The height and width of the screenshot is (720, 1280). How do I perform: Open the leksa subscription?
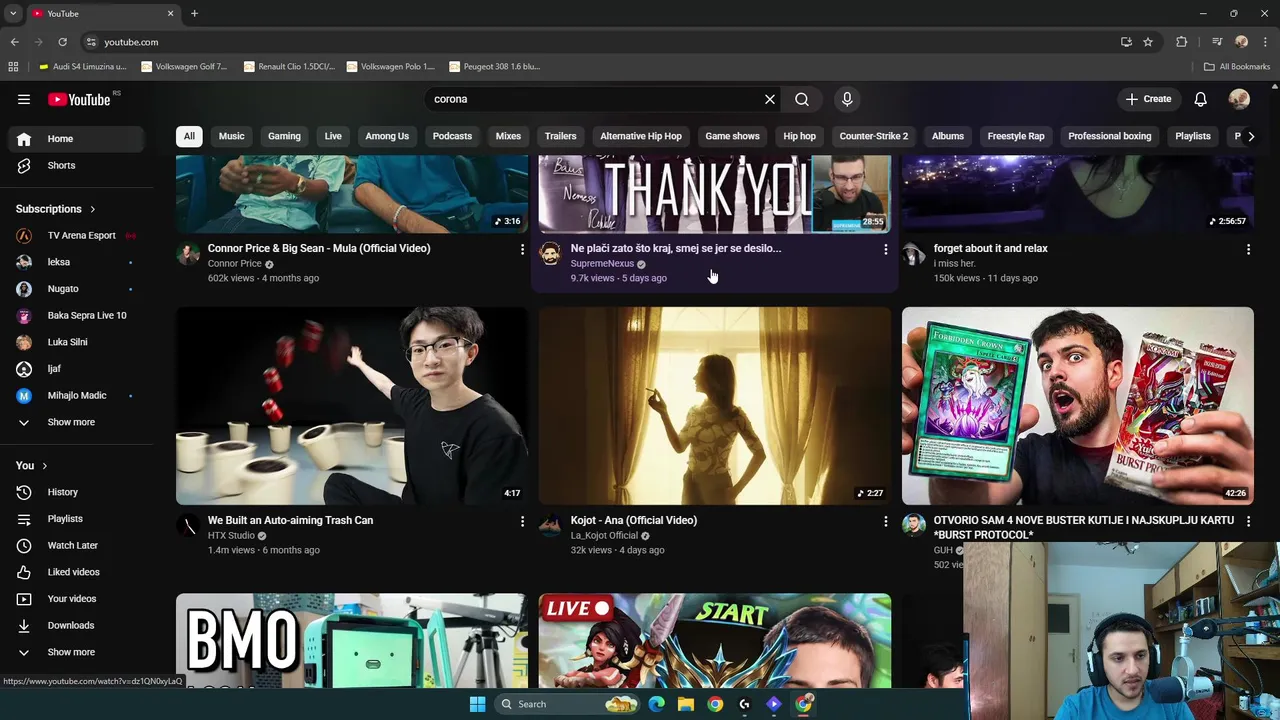point(77,262)
